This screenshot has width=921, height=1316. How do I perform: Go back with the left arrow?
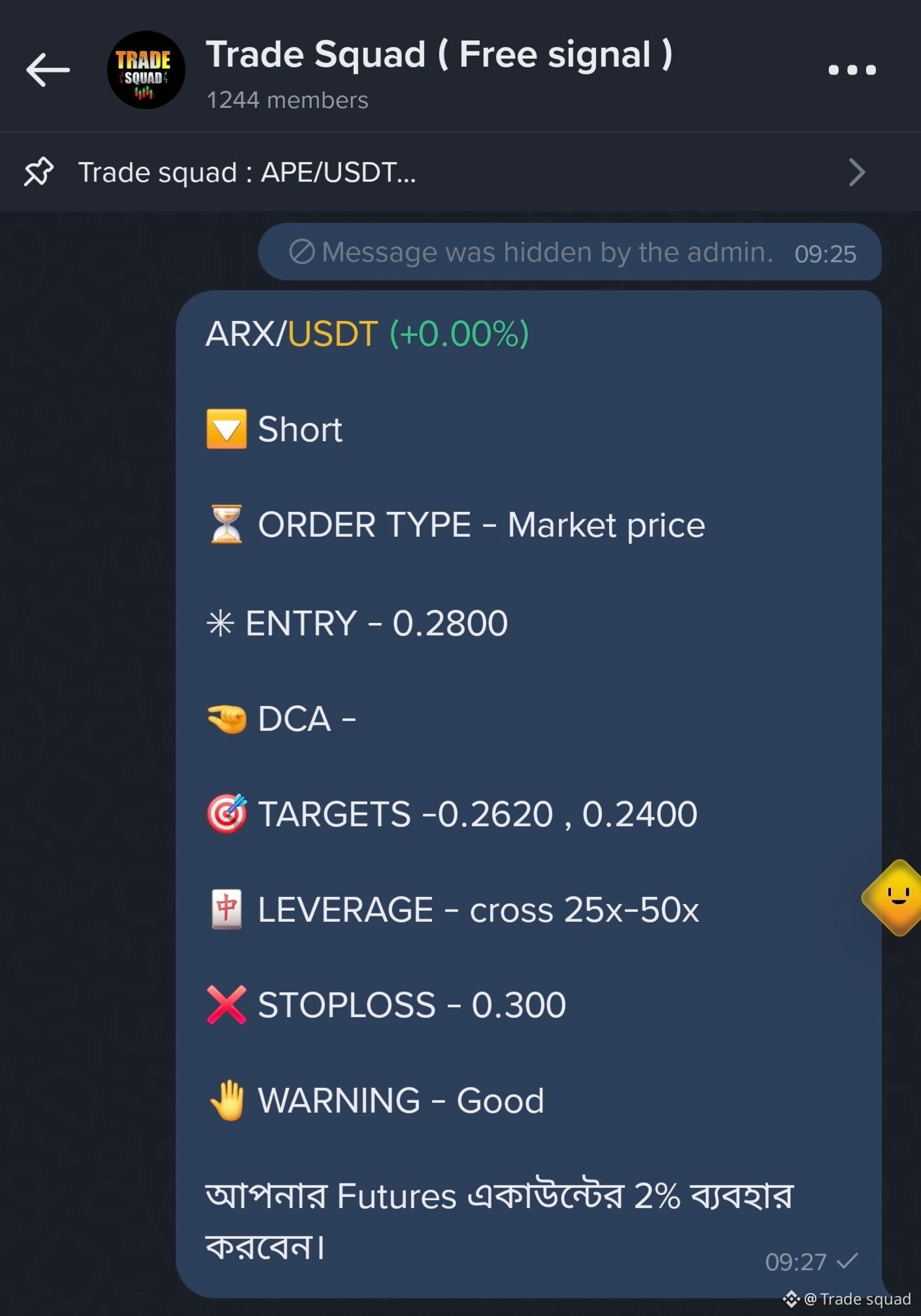(48, 70)
